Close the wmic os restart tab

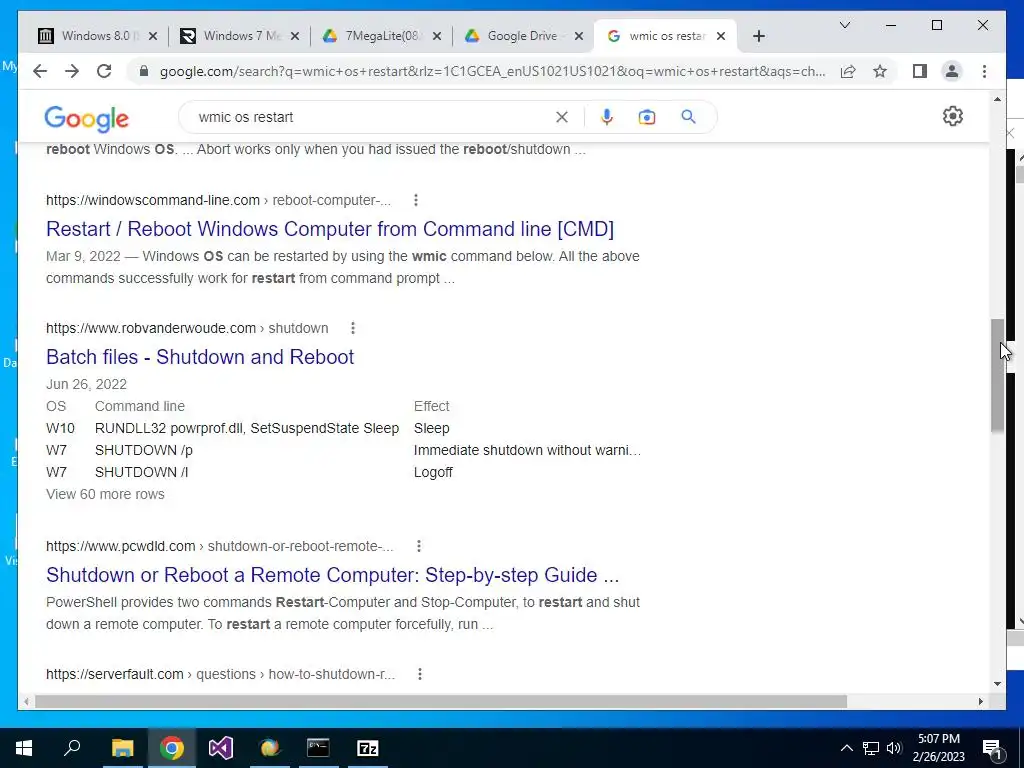[x=721, y=36]
